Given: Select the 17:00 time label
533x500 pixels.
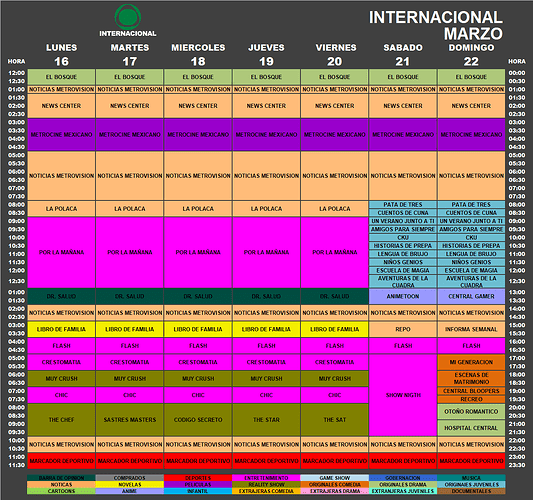Looking at the screenshot, I should tap(517, 358).
